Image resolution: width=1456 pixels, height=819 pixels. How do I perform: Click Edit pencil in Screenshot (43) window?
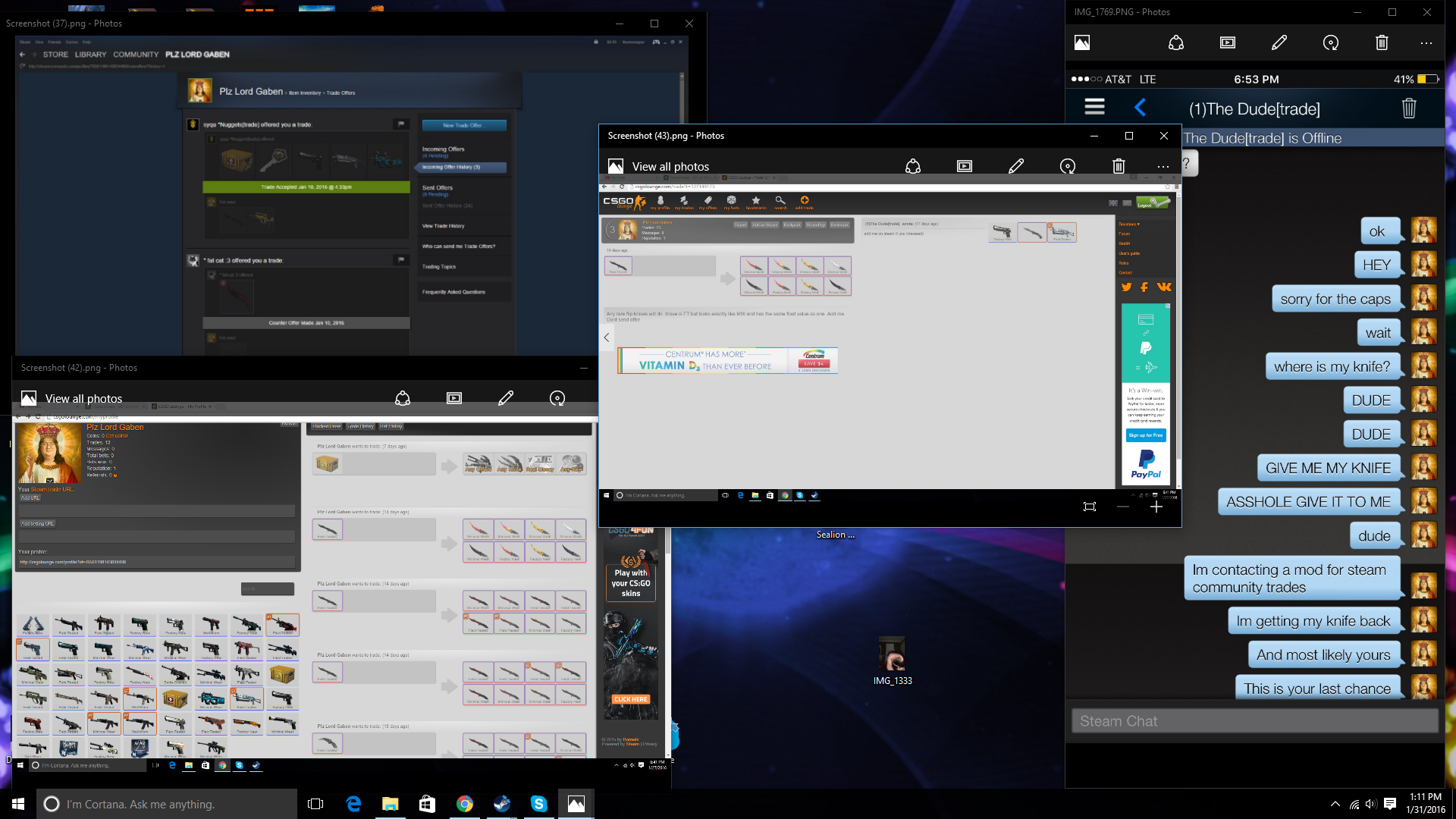pos(1016,166)
